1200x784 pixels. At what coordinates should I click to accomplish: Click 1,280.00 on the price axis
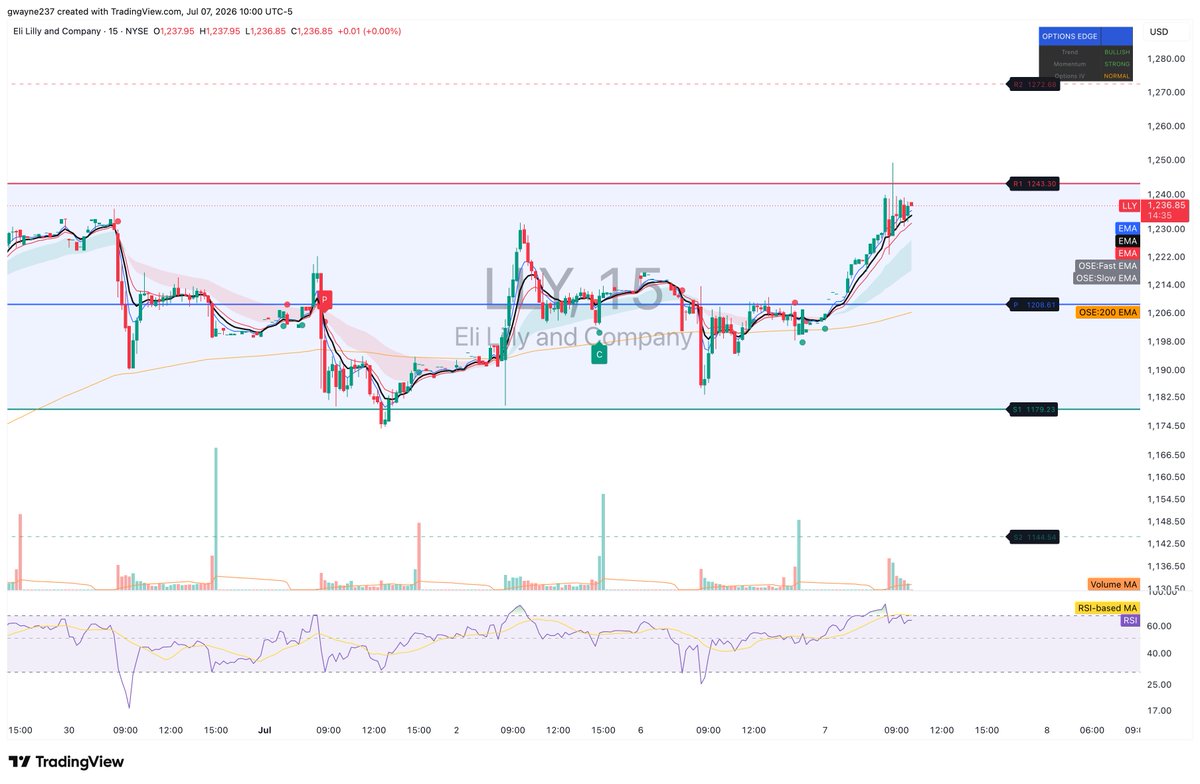click(x=1166, y=58)
